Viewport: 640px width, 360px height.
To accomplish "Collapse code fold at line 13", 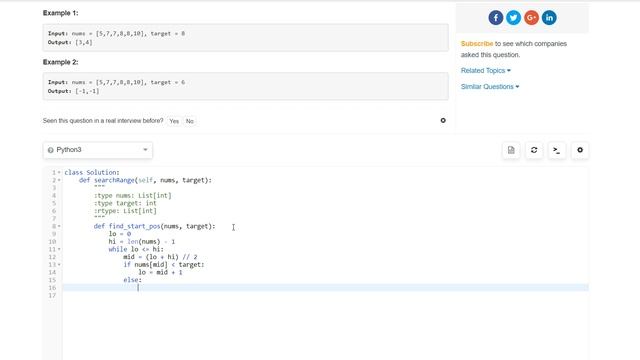I will (x=59, y=264).
